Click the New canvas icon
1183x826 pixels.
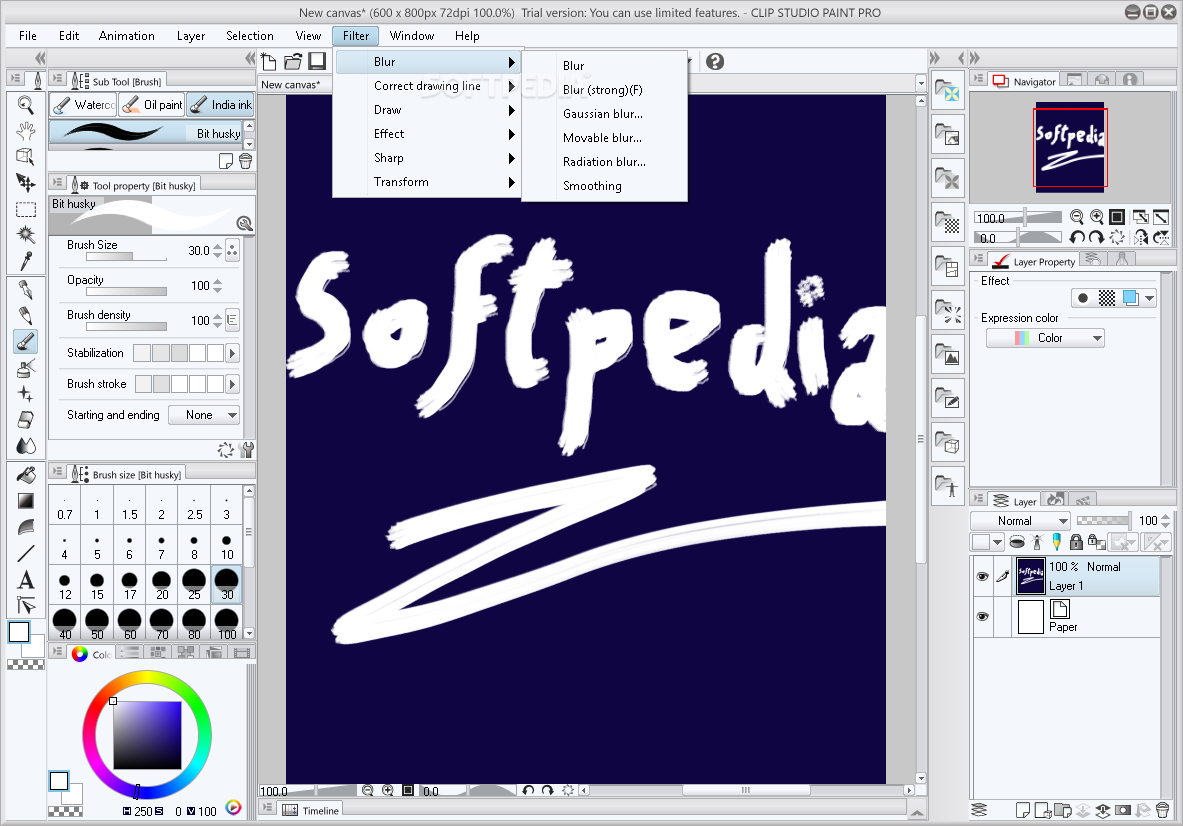point(269,61)
